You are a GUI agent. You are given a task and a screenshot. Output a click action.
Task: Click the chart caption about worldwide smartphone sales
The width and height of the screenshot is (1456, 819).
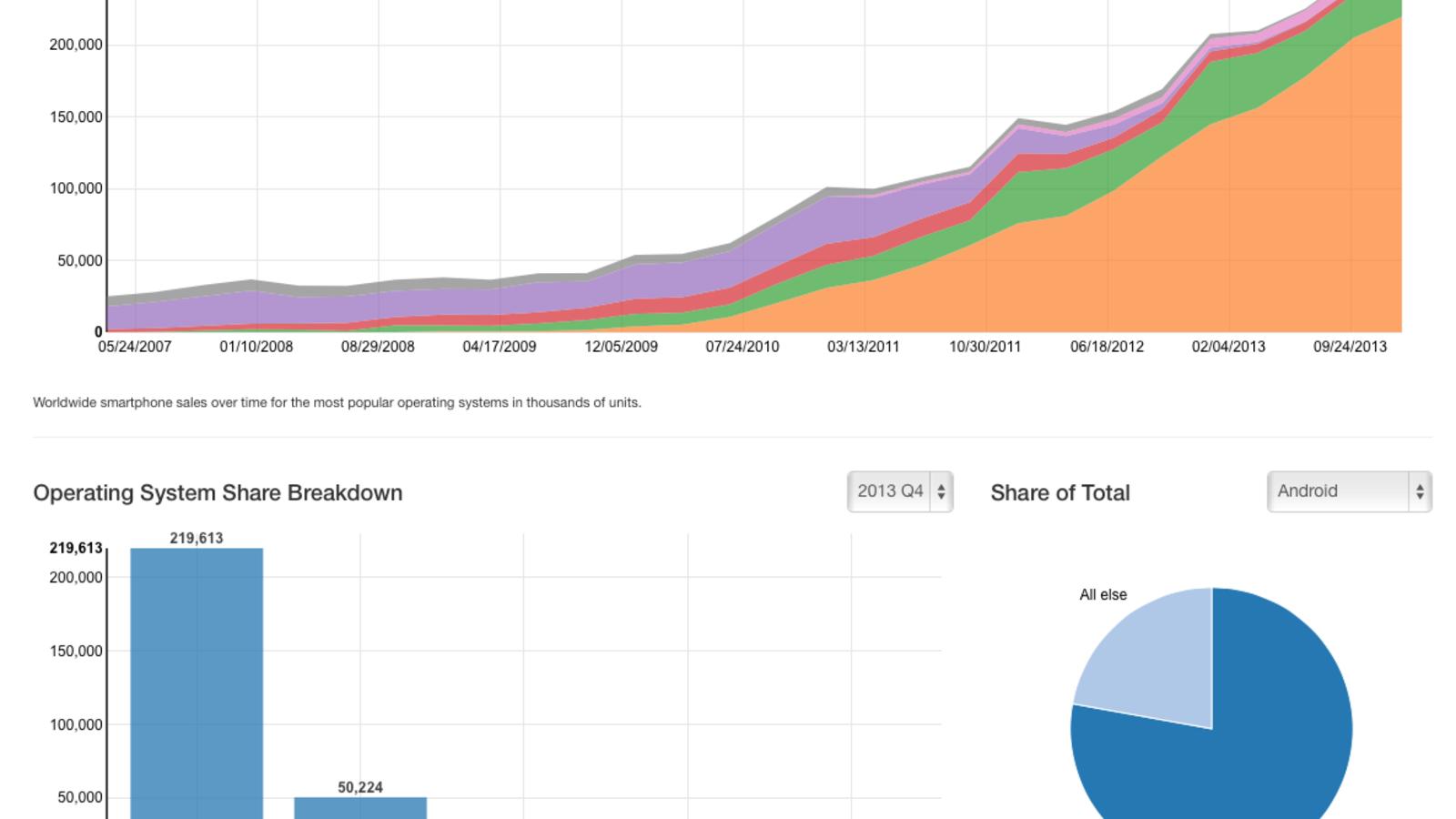337,402
